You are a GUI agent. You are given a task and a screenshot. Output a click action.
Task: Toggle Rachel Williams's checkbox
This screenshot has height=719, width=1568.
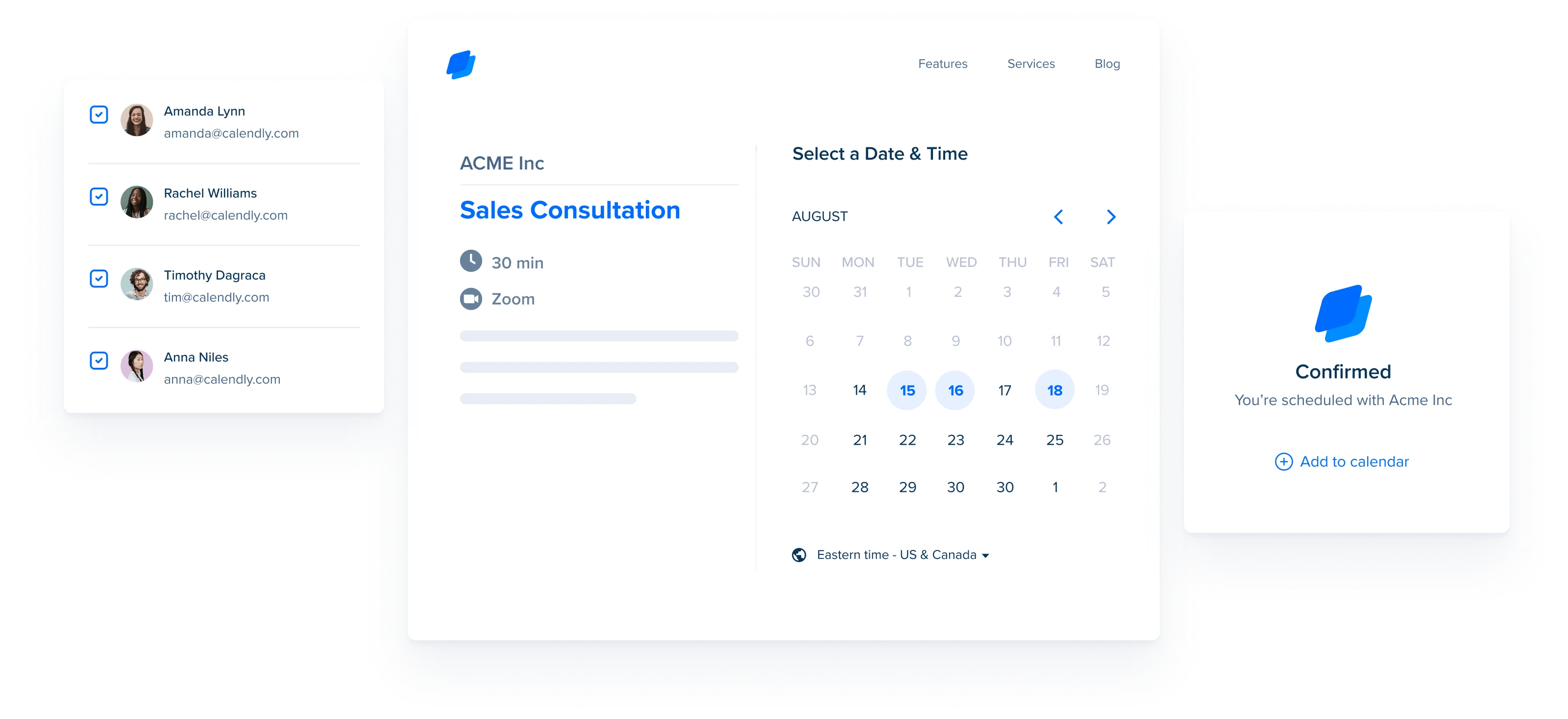coord(97,196)
